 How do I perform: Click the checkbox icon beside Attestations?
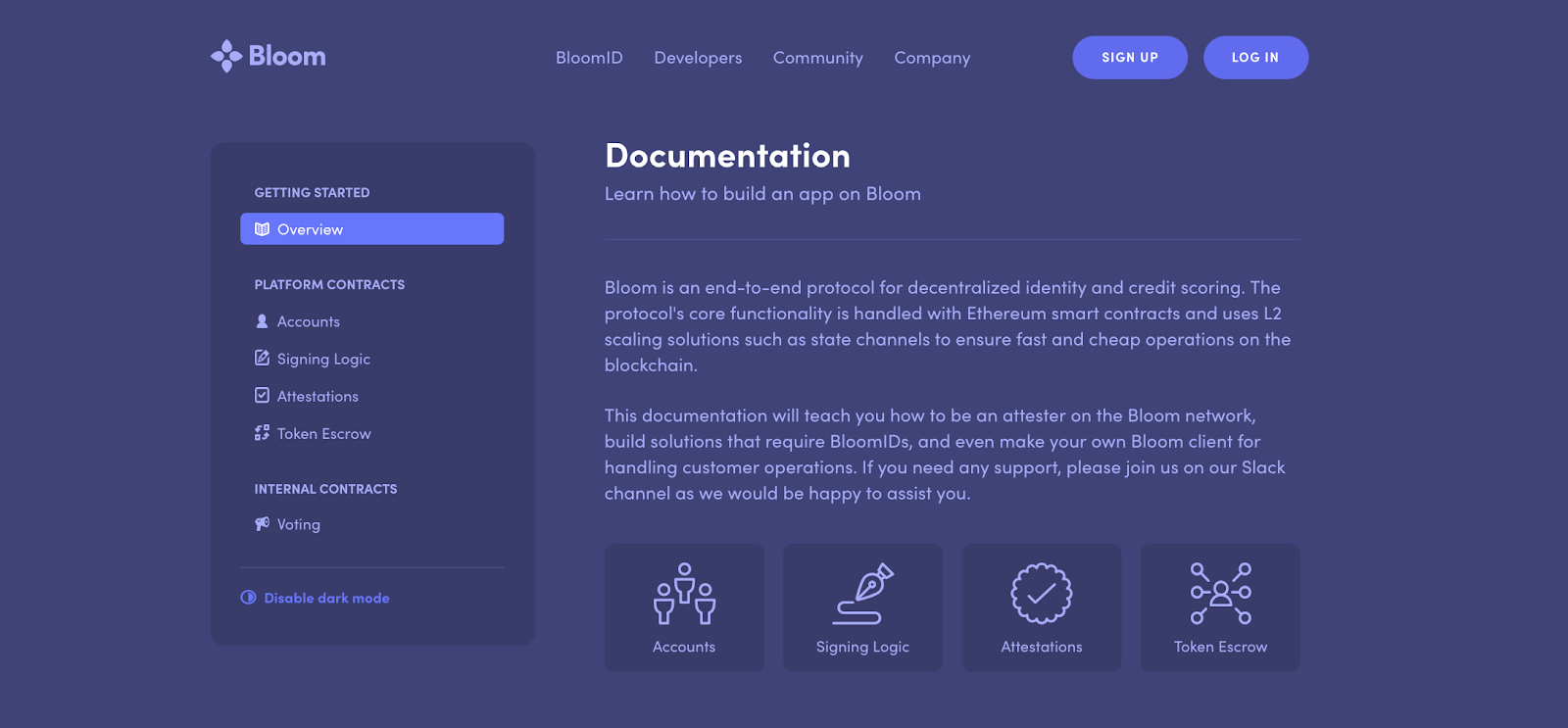pyautogui.click(x=262, y=395)
